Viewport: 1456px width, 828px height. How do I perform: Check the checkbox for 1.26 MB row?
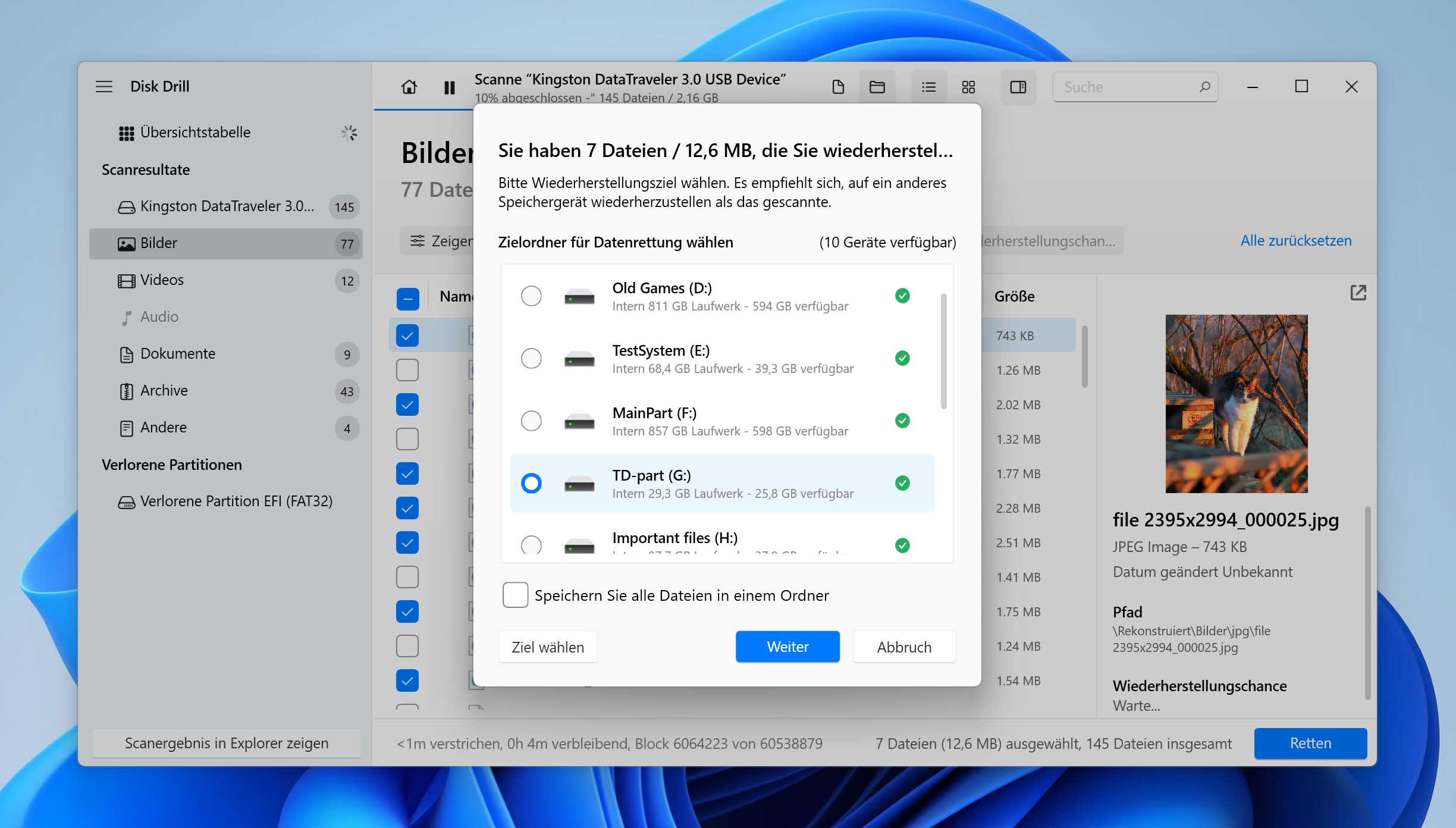tap(407, 370)
